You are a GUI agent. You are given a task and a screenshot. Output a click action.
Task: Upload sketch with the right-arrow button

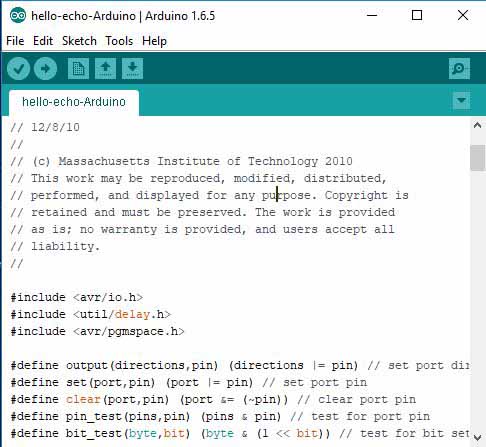(x=45, y=68)
